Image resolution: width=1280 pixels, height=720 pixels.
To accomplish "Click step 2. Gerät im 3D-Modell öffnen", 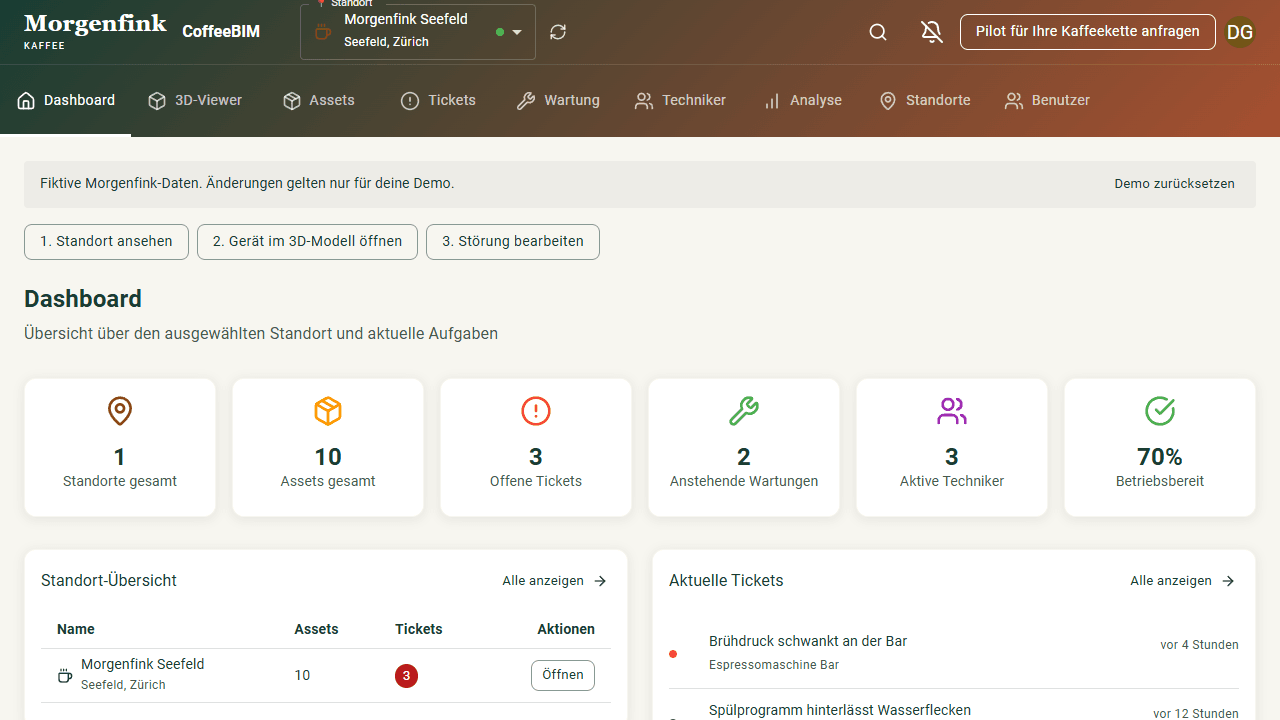I will pyautogui.click(x=307, y=242).
